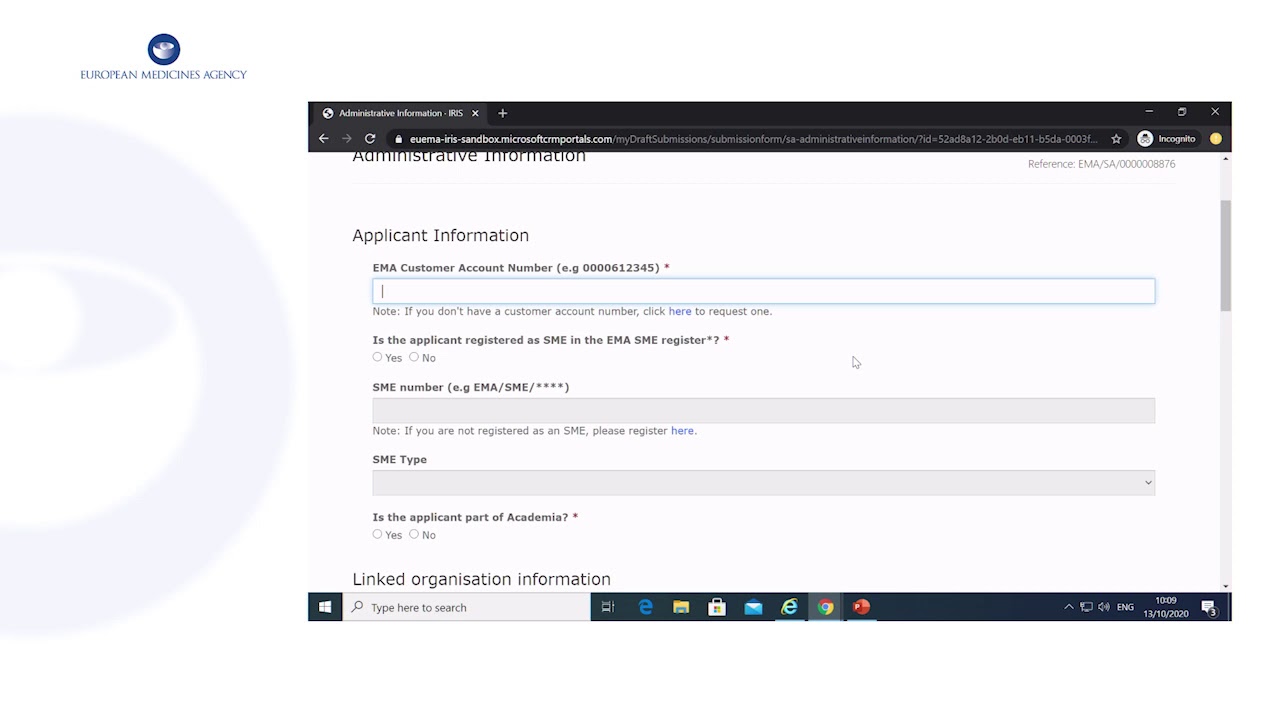Go back with the browser back arrow
Viewport: 1280px width, 720px height.
323,139
